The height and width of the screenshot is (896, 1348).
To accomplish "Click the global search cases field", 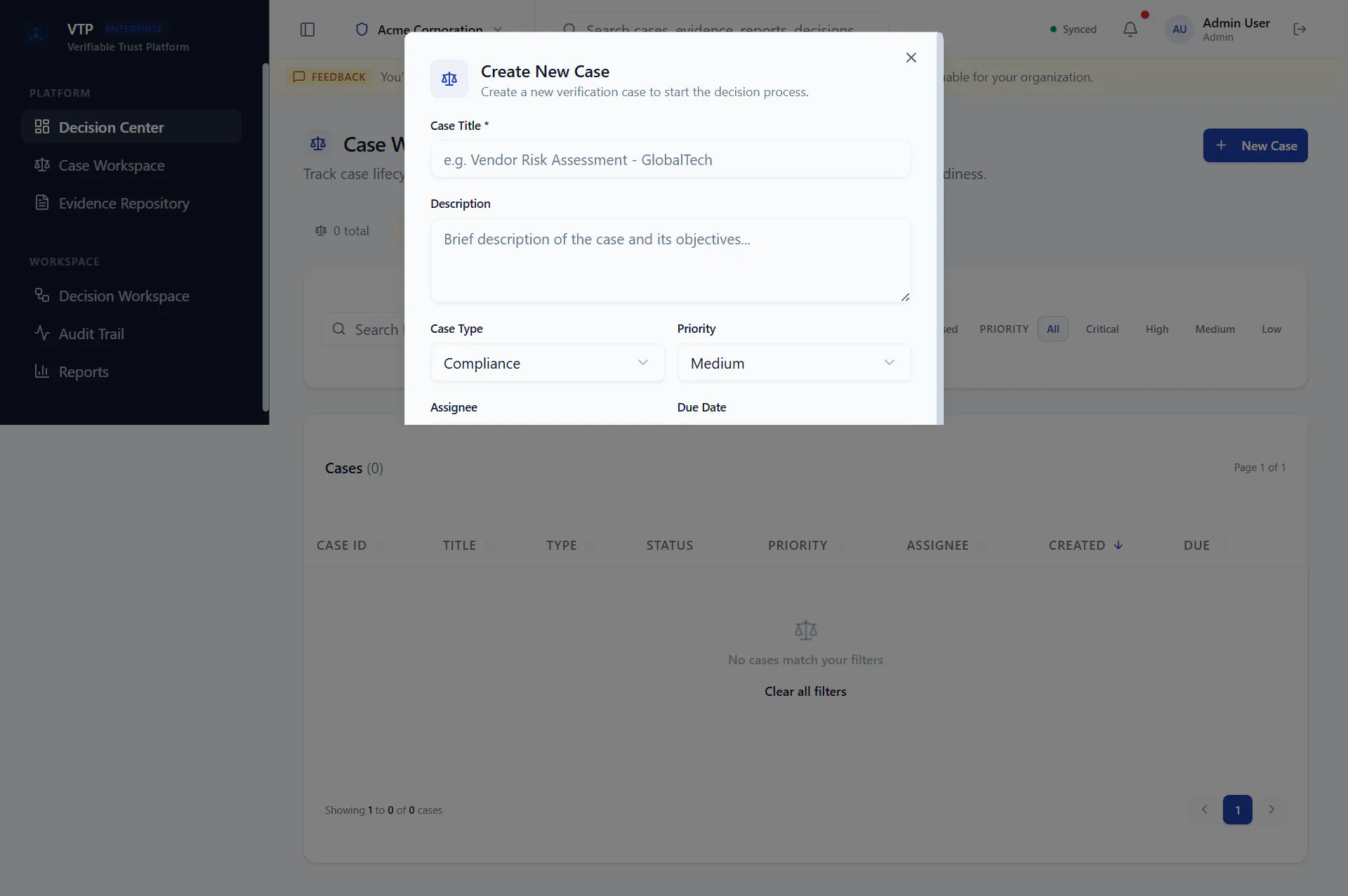I will click(x=720, y=29).
